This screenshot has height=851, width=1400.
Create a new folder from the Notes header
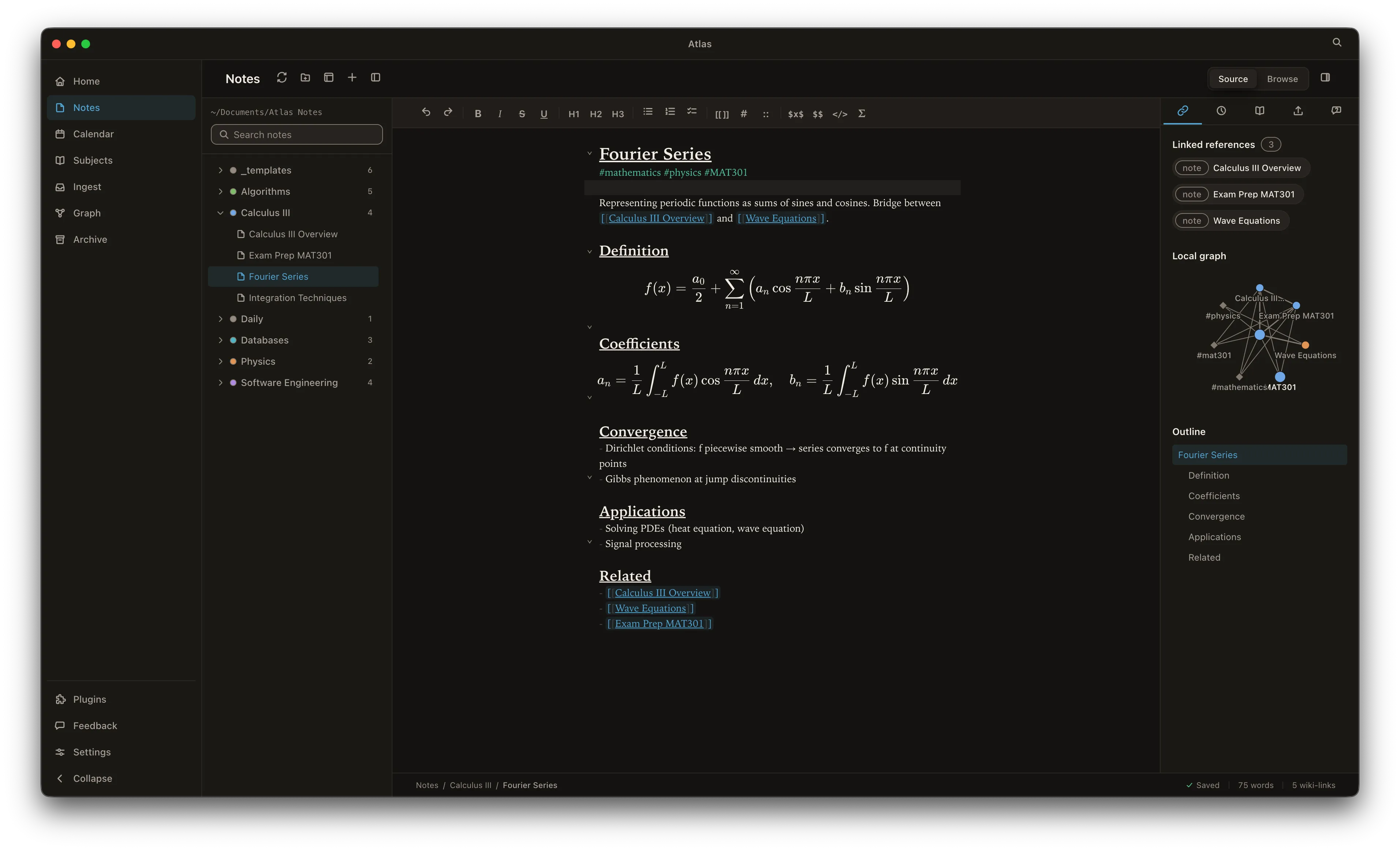coord(305,78)
